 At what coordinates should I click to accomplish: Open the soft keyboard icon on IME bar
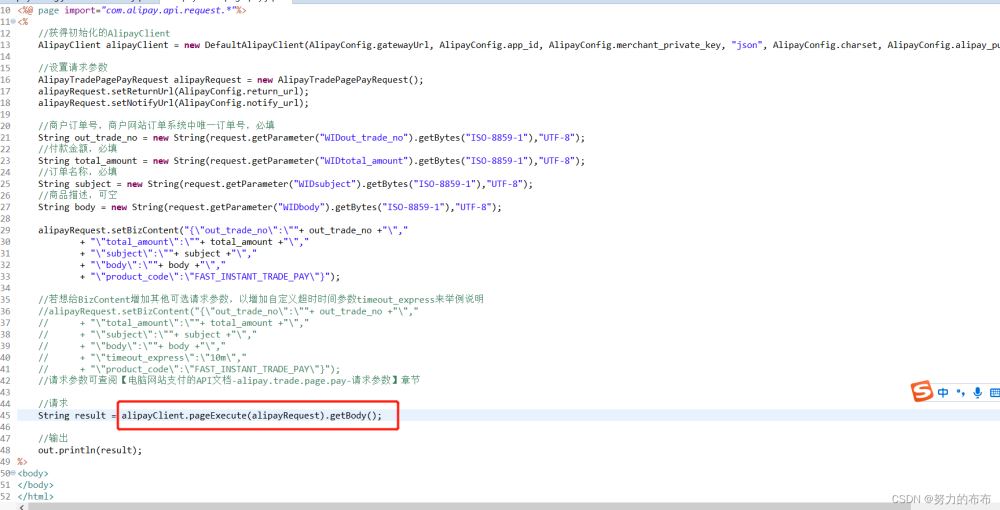tap(994, 393)
